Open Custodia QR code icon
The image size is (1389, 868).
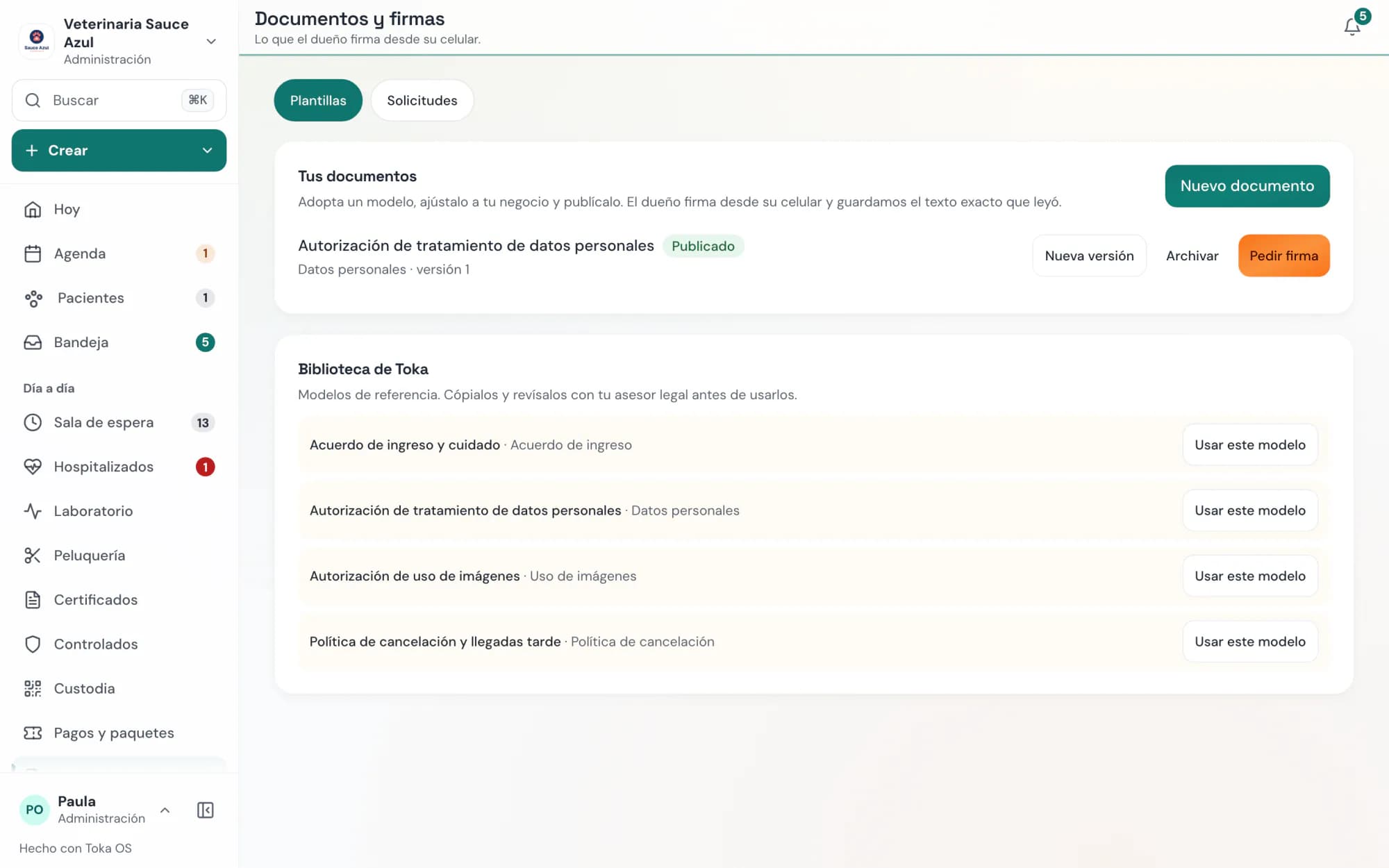pyautogui.click(x=33, y=688)
